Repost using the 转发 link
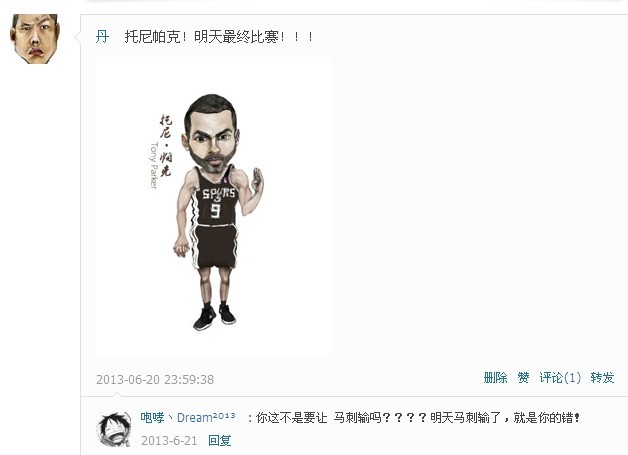Viewport: 628px width, 455px height. pos(602,378)
